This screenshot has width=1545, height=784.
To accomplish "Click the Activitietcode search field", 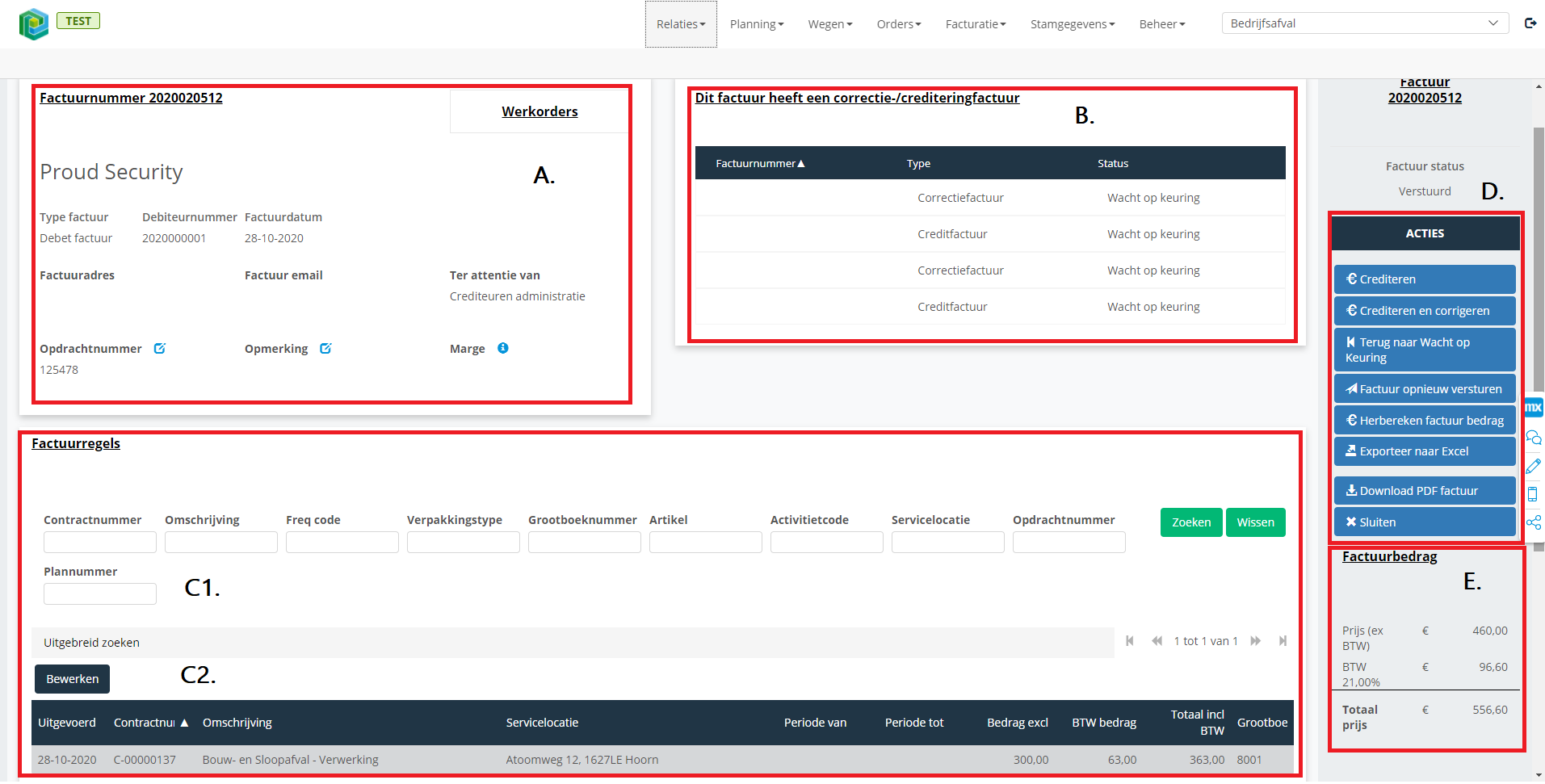I will pos(827,543).
